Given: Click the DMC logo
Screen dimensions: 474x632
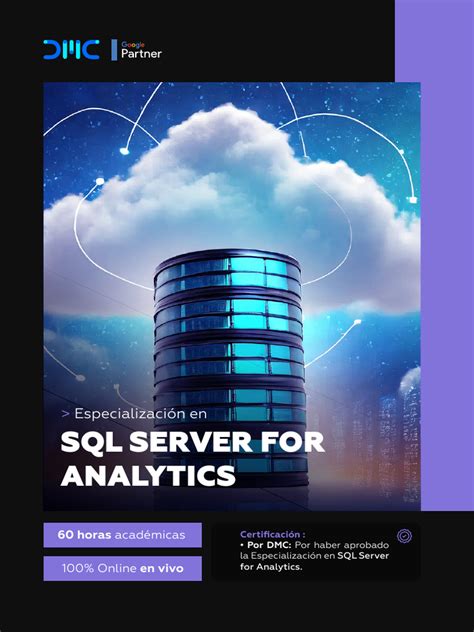Looking at the screenshot, I should click(x=71, y=50).
